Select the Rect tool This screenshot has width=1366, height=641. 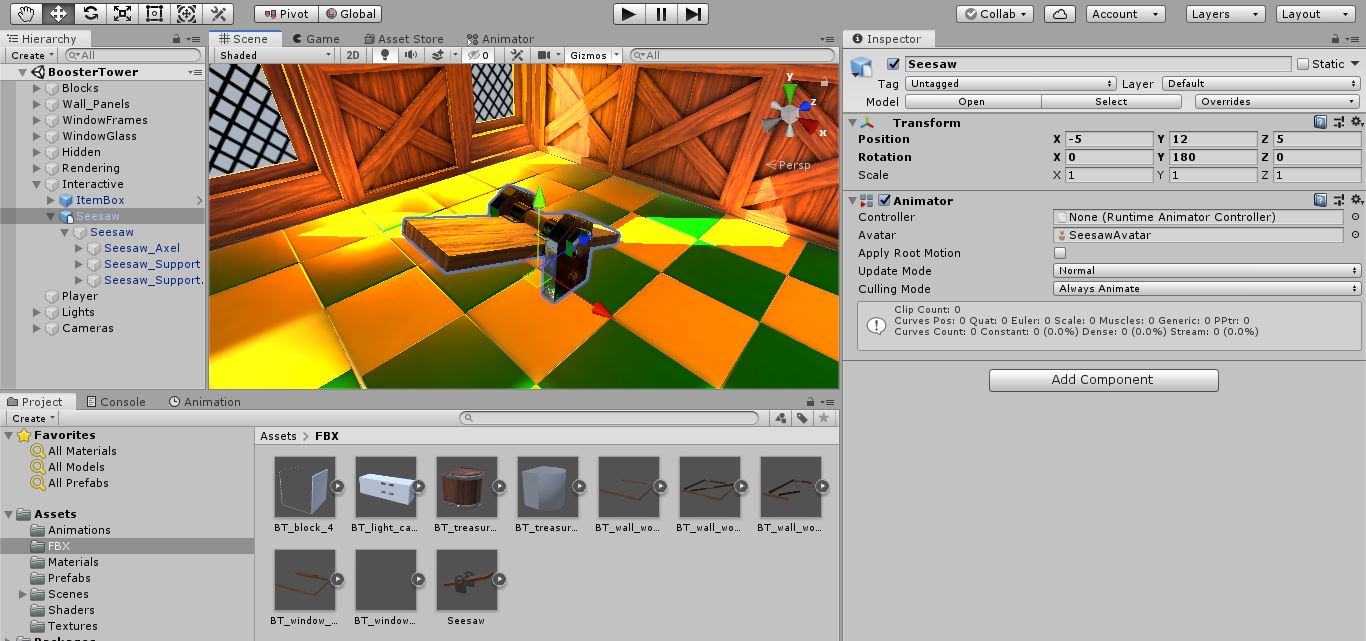coord(156,13)
